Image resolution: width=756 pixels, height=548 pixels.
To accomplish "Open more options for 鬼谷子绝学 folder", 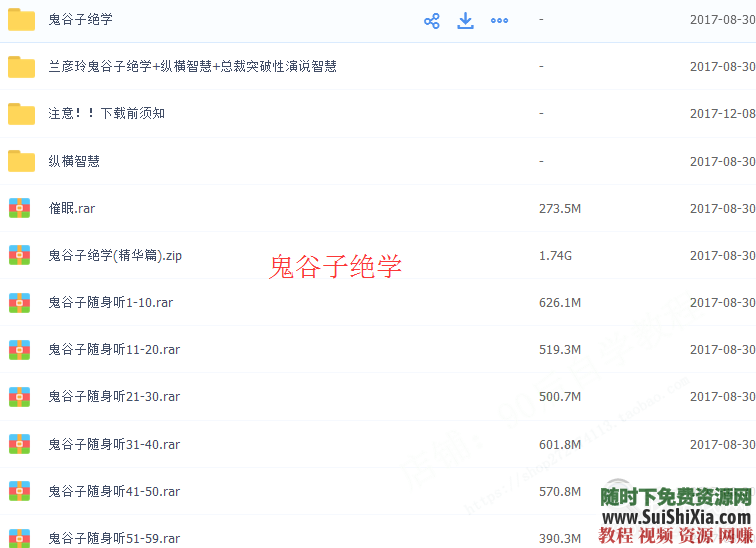I will 499,21.
